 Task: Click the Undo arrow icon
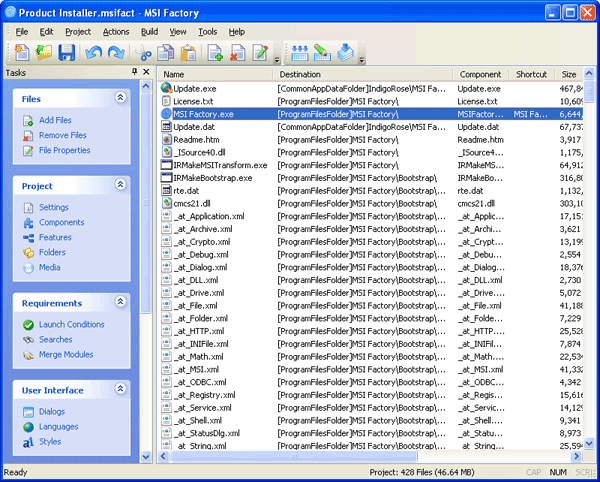tap(94, 53)
